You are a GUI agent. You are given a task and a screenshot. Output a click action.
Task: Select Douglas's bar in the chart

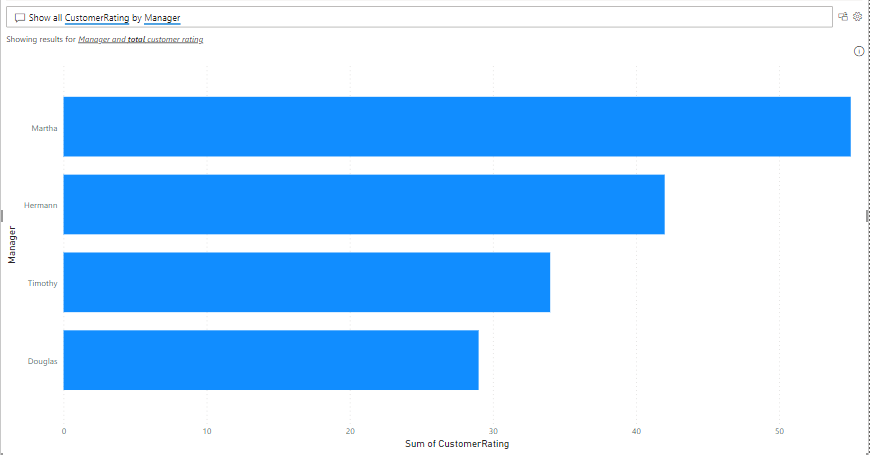[x=270, y=360]
